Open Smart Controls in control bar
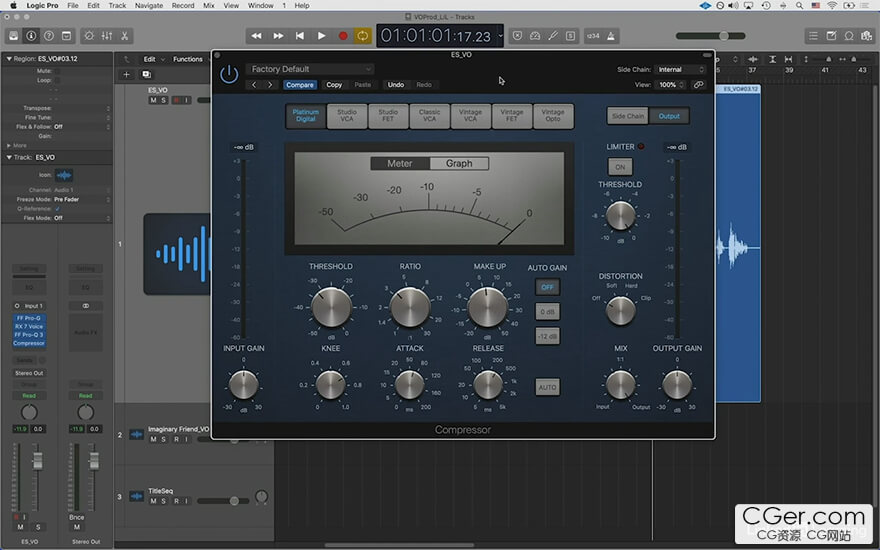Viewport: 880px width, 550px height. click(89, 36)
